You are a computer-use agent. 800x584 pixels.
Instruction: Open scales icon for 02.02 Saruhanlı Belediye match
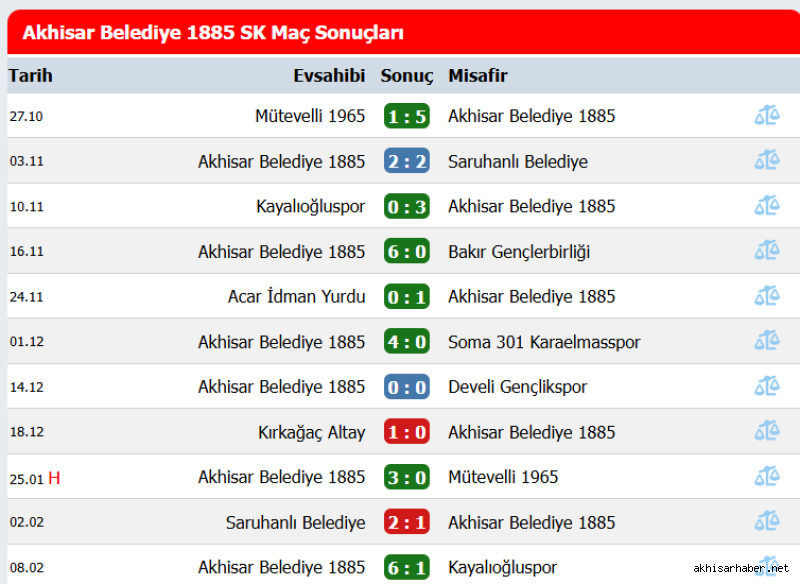coord(767,522)
